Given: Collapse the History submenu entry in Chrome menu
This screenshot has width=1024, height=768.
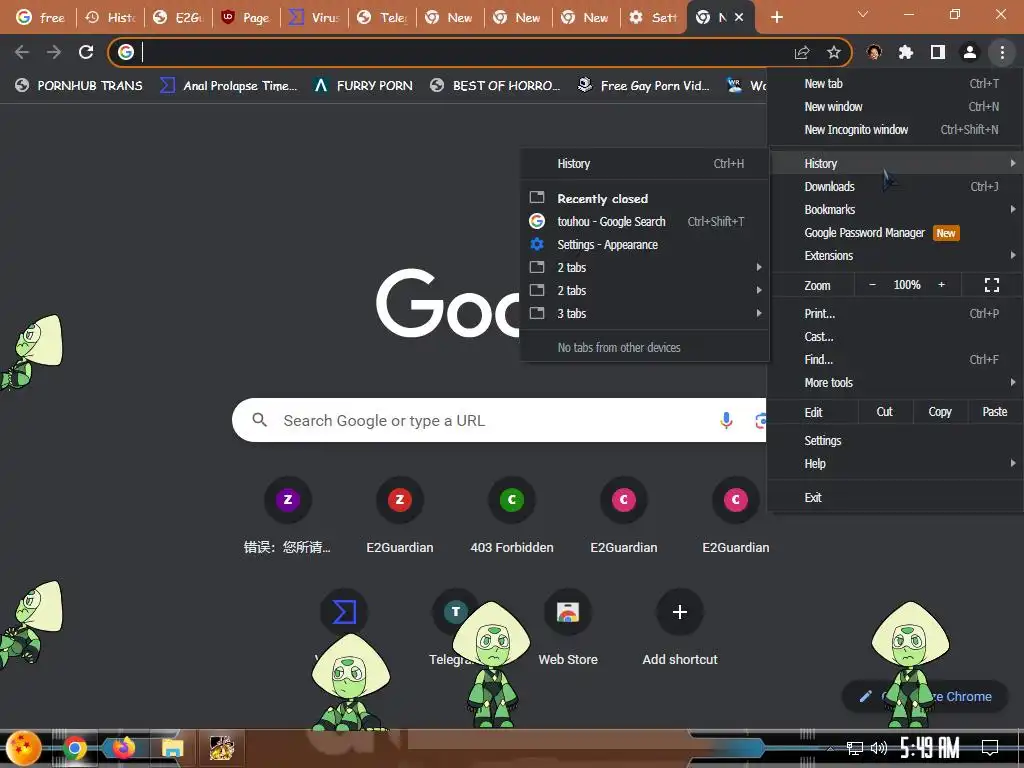Looking at the screenshot, I should click(x=895, y=163).
